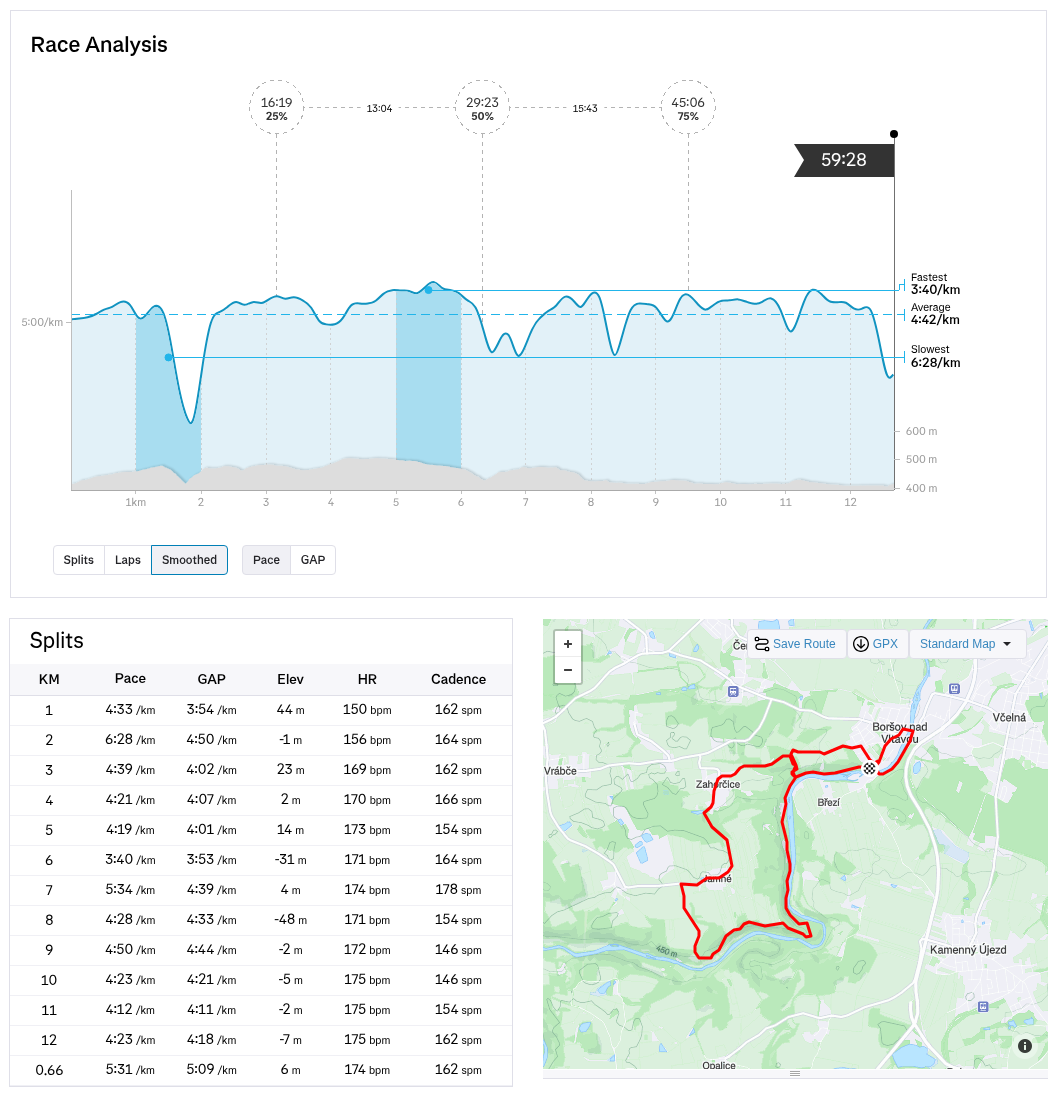Select the Smoothed chart view
1064x1094 pixels.
tap(189, 560)
